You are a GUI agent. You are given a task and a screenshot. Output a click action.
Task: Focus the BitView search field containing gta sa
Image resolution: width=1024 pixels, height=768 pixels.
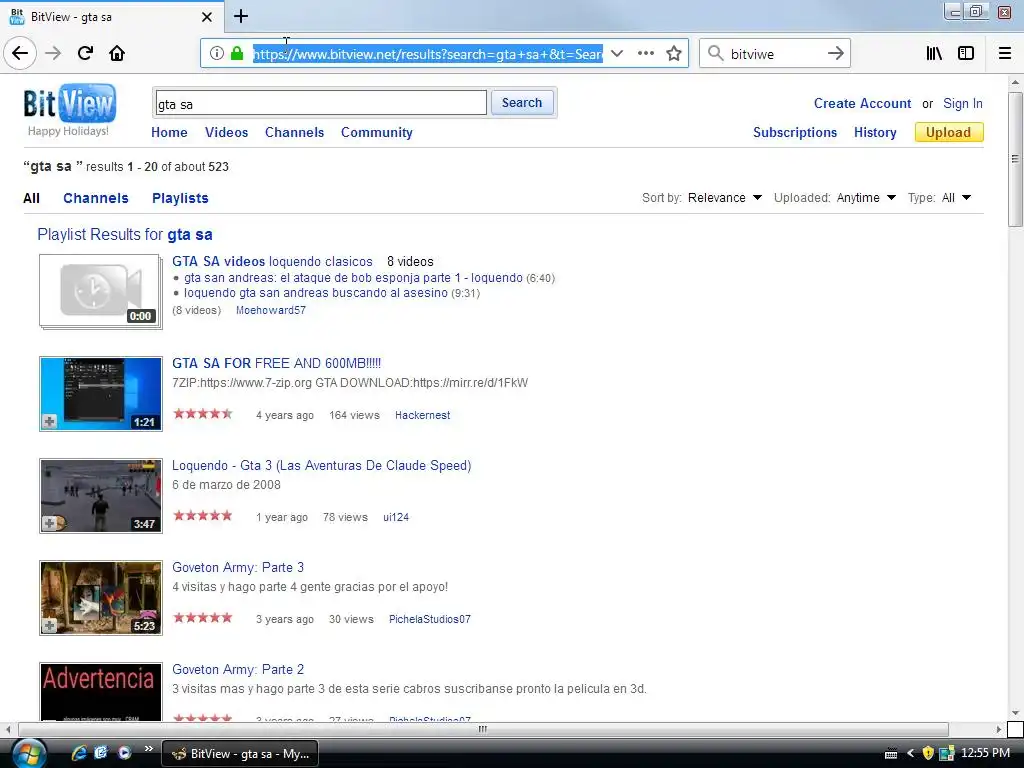(x=321, y=103)
